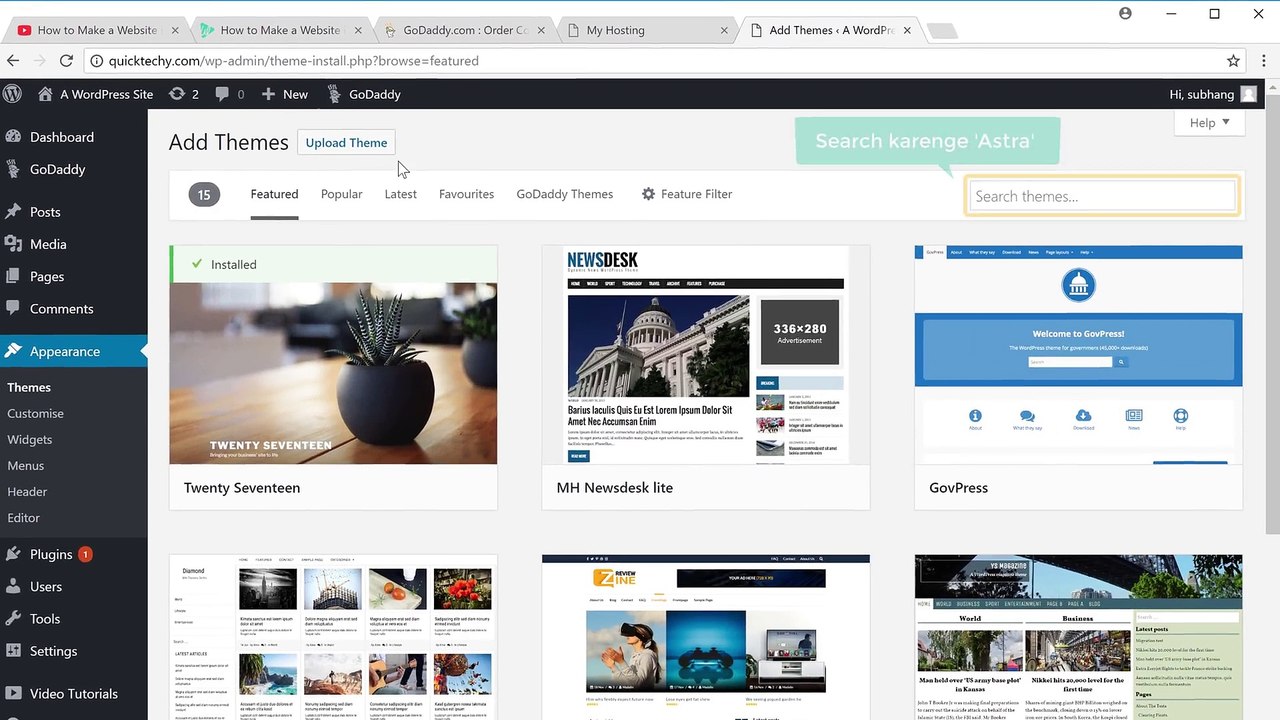Select the Diamond theme thumbnail
The width and height of the screenshot is (1280, 720).
(333, 637)
